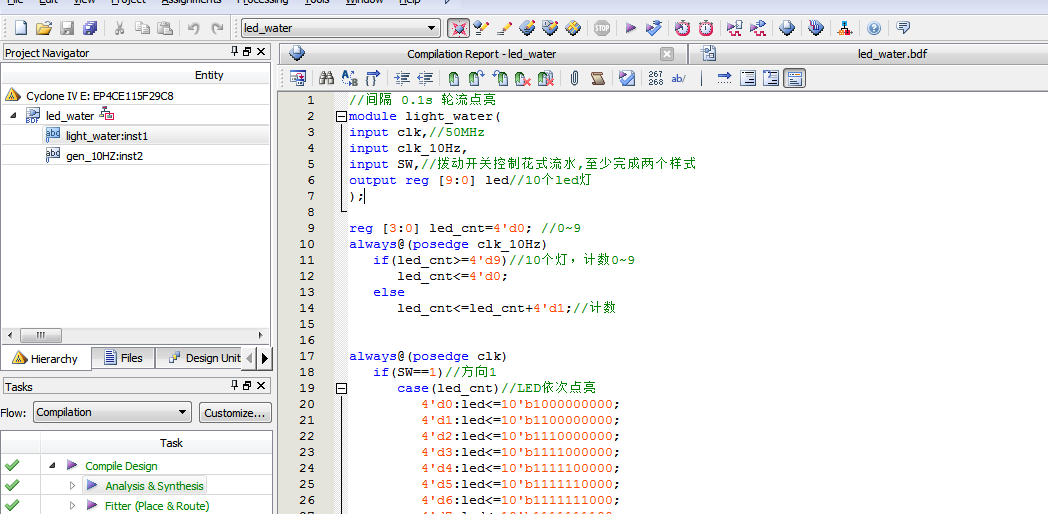Image resolution: width=1048 pixels, height=514 pixels.
Task: Toggle line numbers display icon 267/268
Action: [655, 78]
